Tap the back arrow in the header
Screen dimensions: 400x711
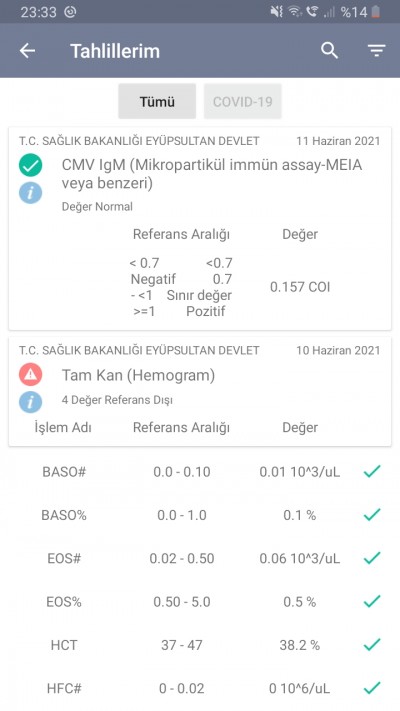pos(27,51)
